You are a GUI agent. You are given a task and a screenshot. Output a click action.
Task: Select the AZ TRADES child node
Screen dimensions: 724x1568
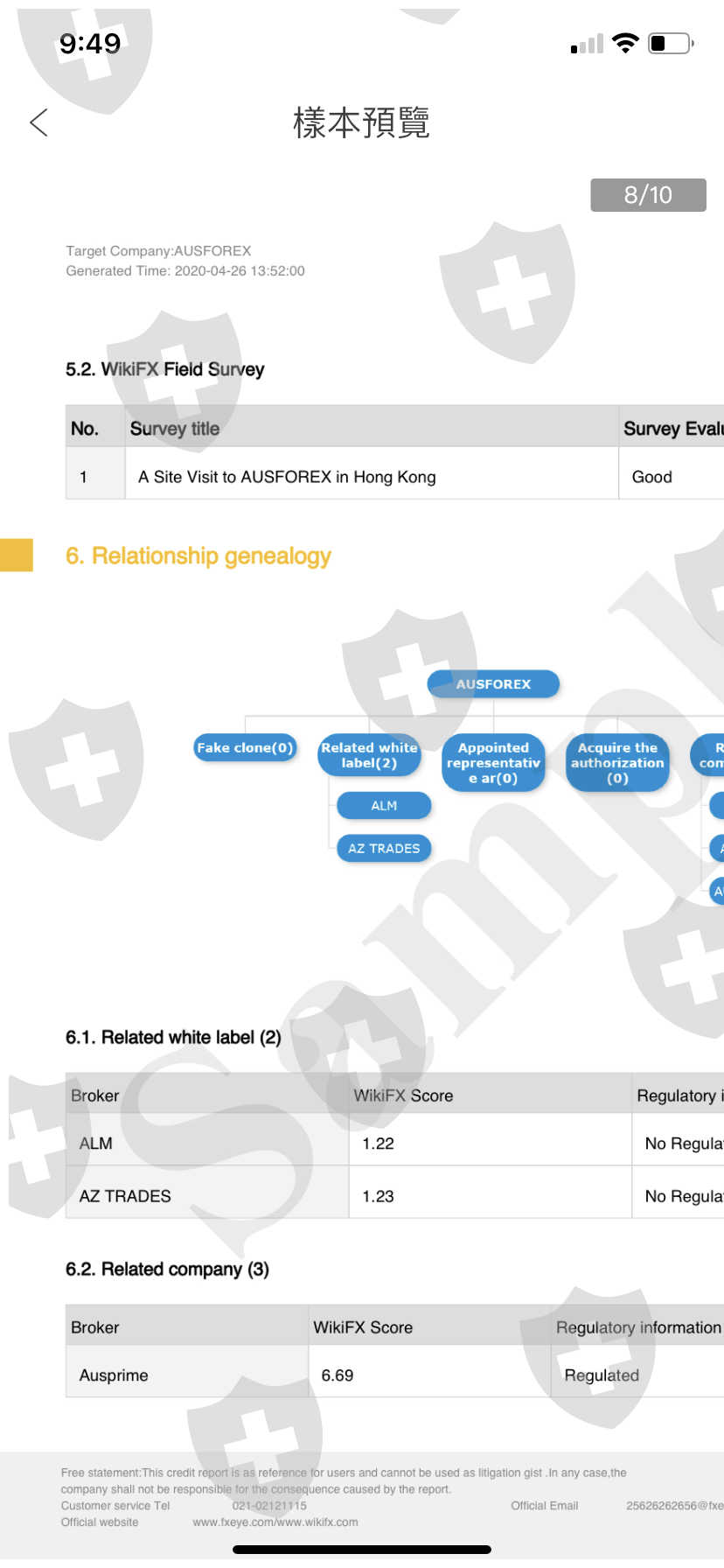384,848
